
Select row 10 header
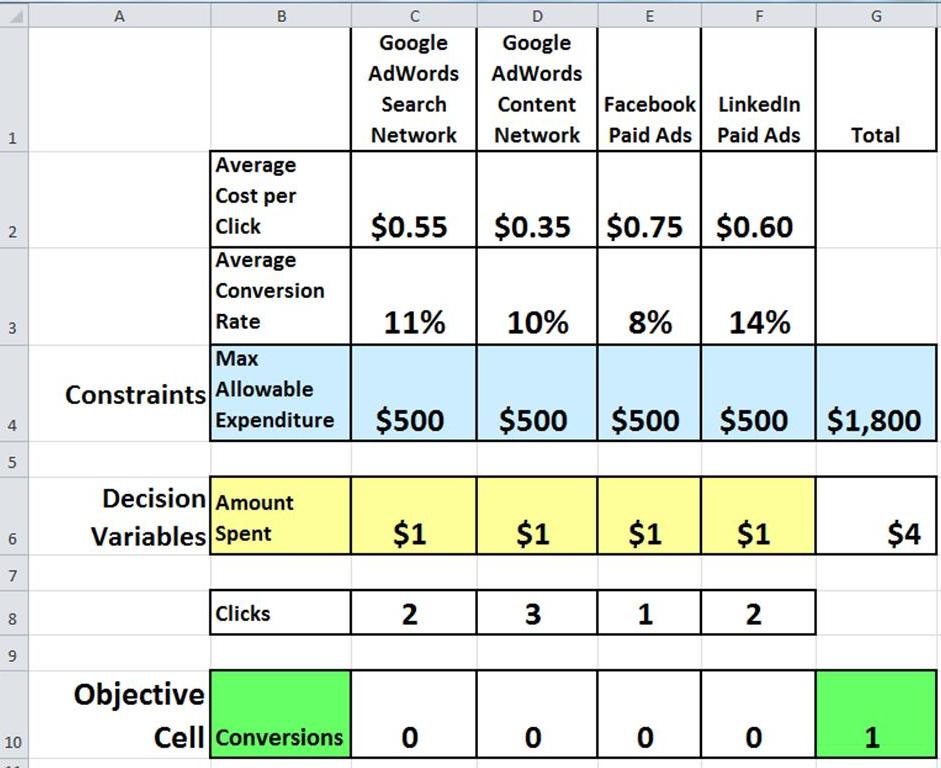pos(14,715)
